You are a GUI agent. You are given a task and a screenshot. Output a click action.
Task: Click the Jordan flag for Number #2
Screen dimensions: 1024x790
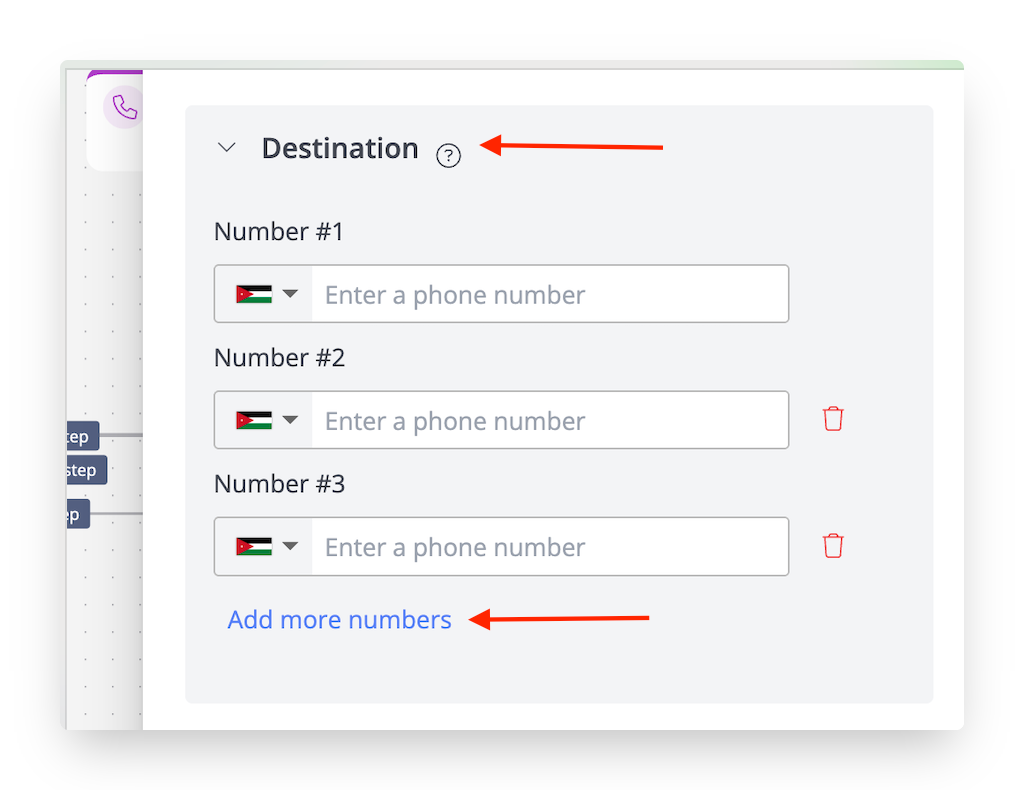[253, 420]
